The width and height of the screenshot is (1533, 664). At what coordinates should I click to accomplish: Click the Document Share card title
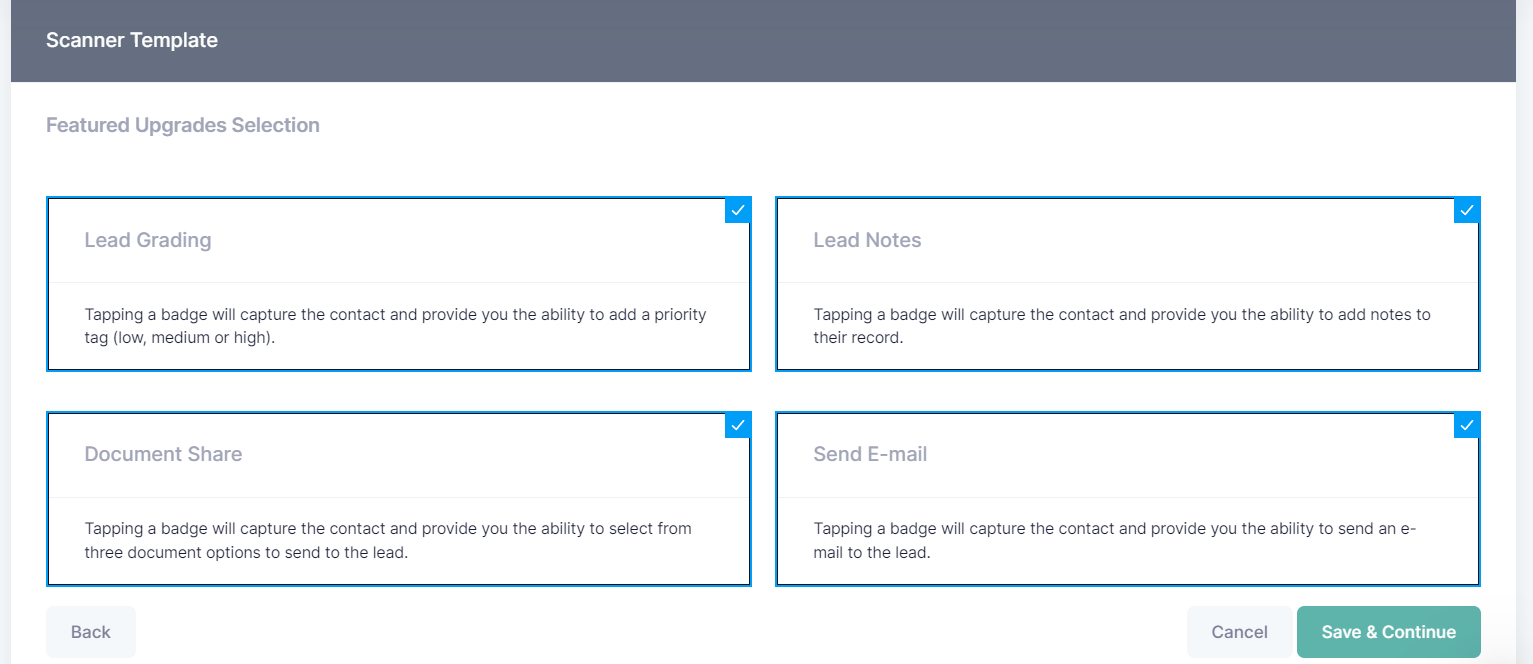tap(163, 454)
